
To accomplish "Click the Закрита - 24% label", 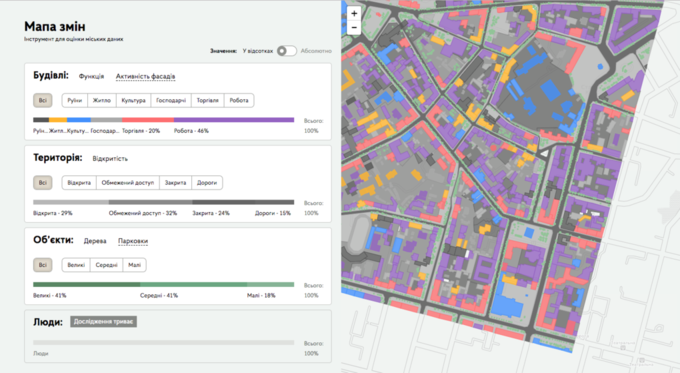I will [x=211, y=213].
